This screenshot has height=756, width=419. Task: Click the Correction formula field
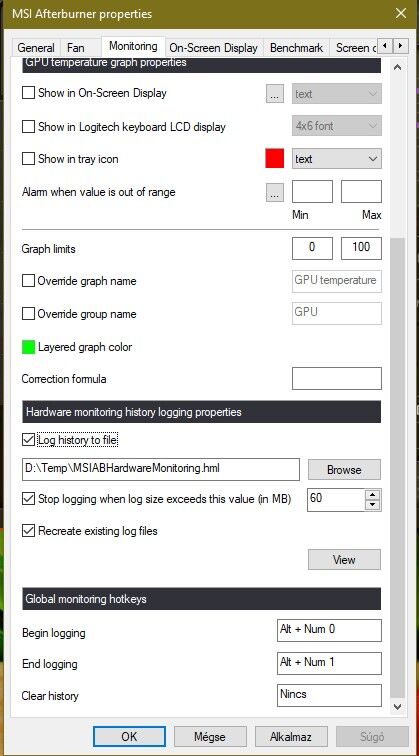coord(337,378)
